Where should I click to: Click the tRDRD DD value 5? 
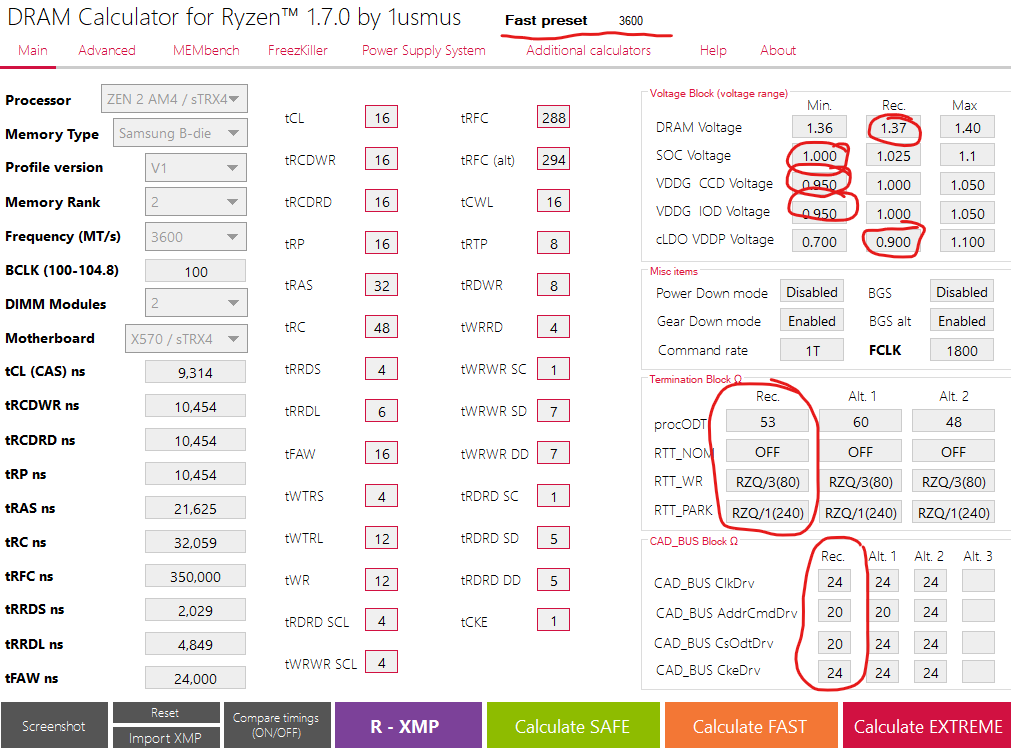[554, 580]
